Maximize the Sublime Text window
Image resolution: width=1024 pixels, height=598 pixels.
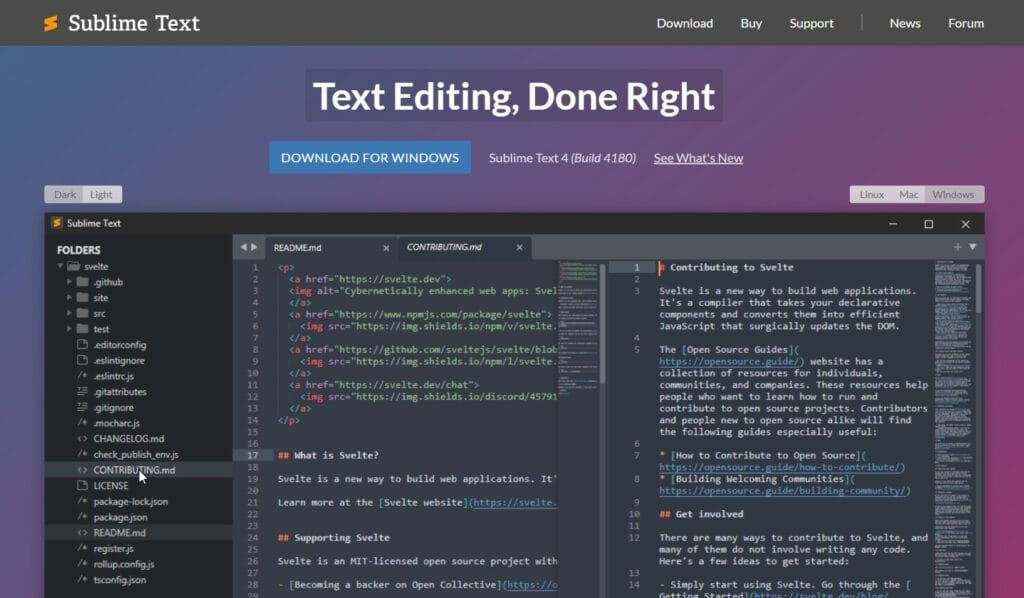[929, 224]
